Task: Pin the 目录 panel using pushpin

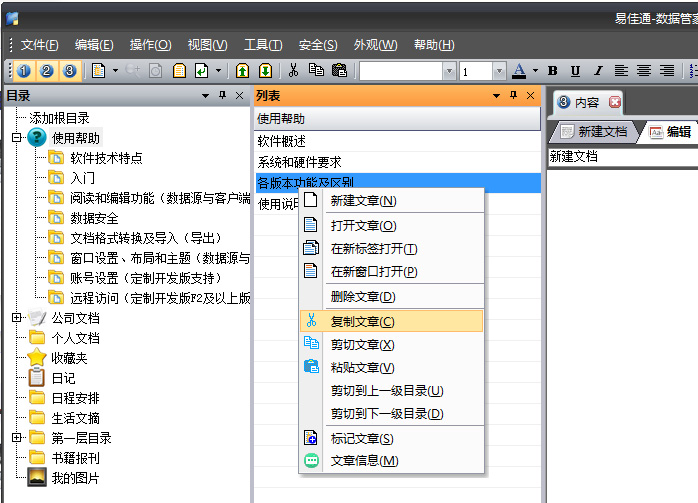Action: 221,96
